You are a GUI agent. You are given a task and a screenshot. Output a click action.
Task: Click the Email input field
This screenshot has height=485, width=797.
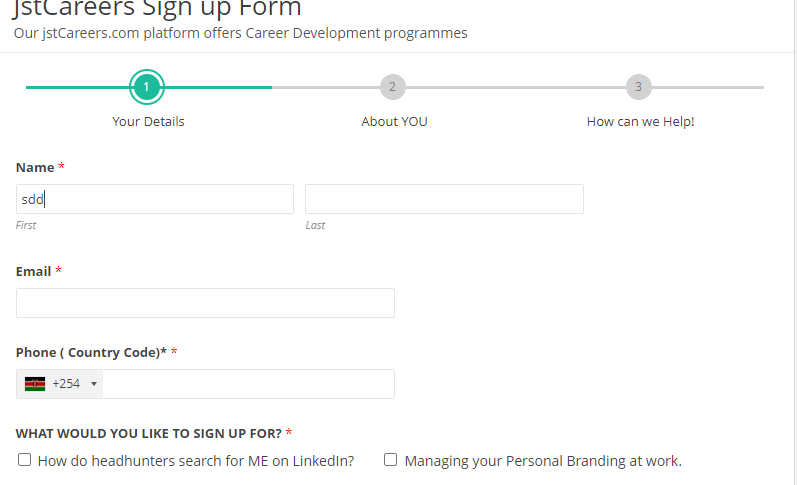[x=205, y=303]
